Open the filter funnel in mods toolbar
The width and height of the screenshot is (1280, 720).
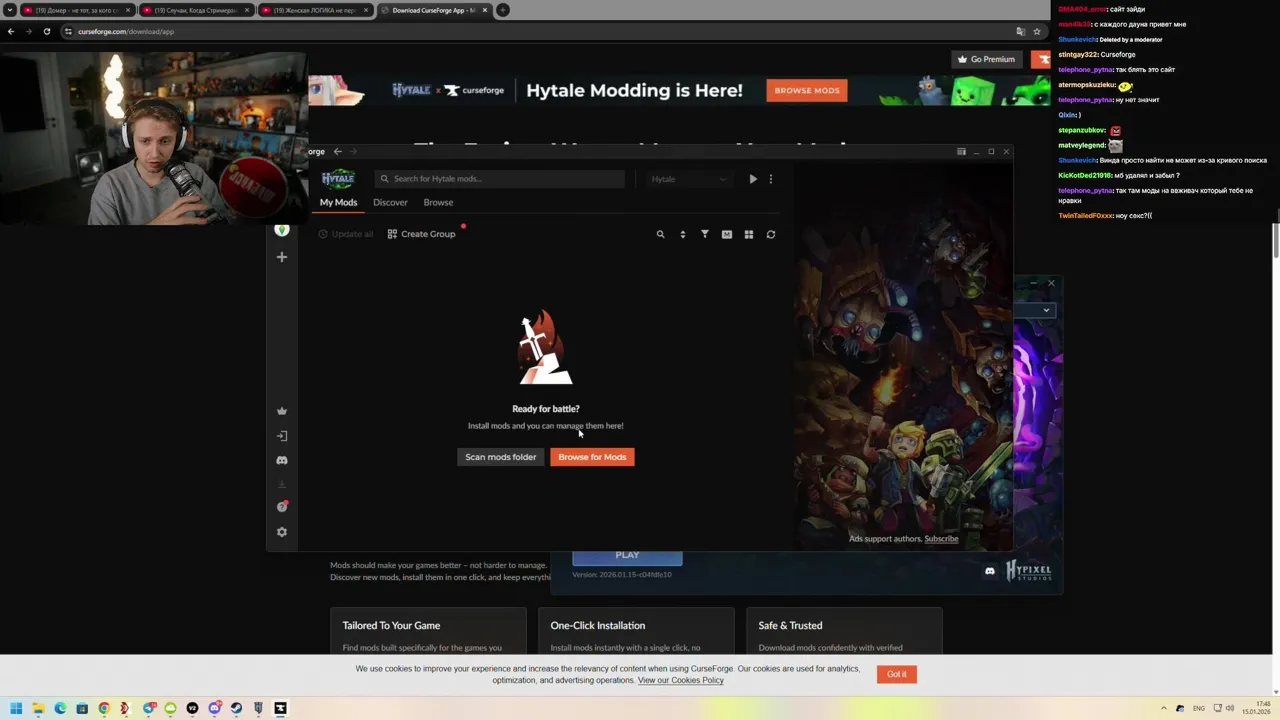pyautogui.click(x=705, y=234)
